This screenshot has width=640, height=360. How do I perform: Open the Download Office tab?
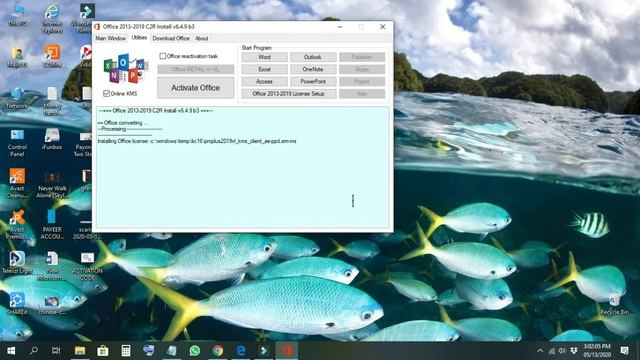click(x=171, y=38)
